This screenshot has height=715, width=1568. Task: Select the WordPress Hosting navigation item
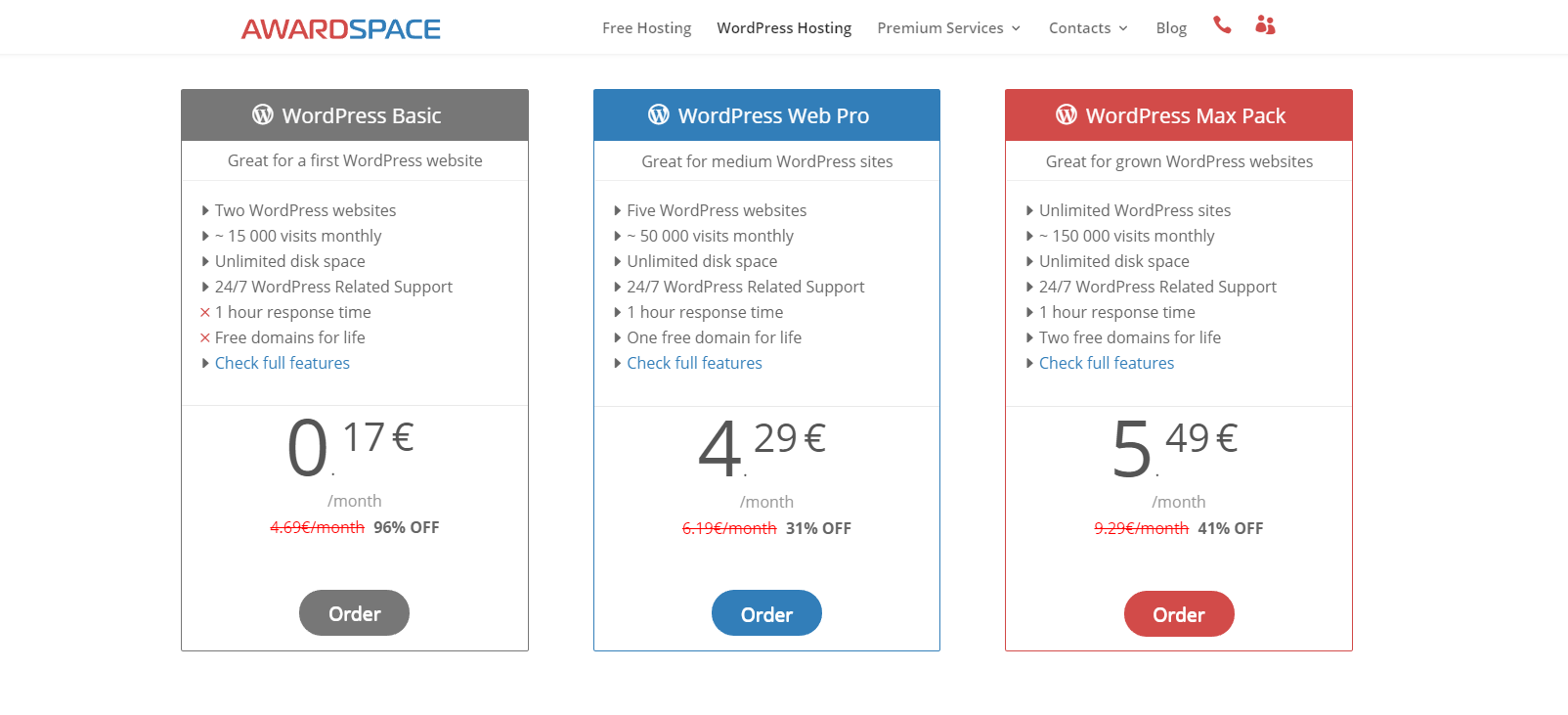pos(784,27)
